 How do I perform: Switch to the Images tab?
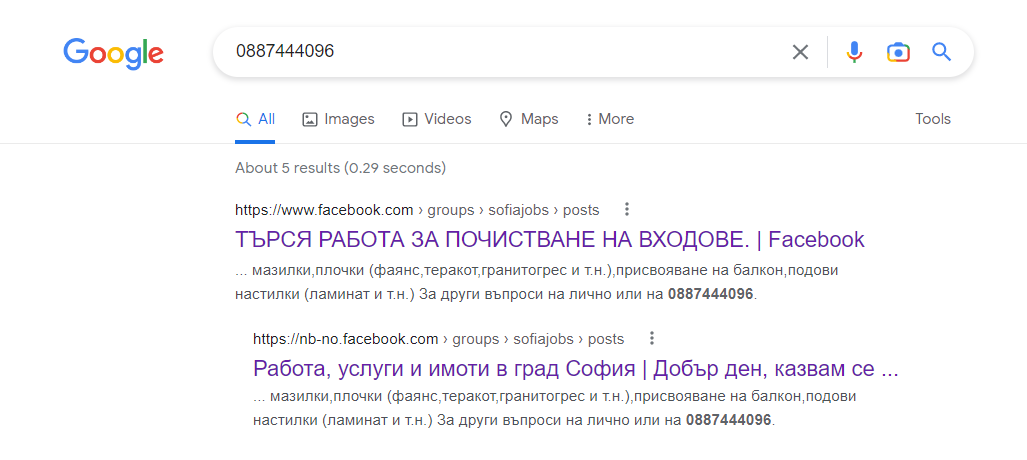[338, 119]
